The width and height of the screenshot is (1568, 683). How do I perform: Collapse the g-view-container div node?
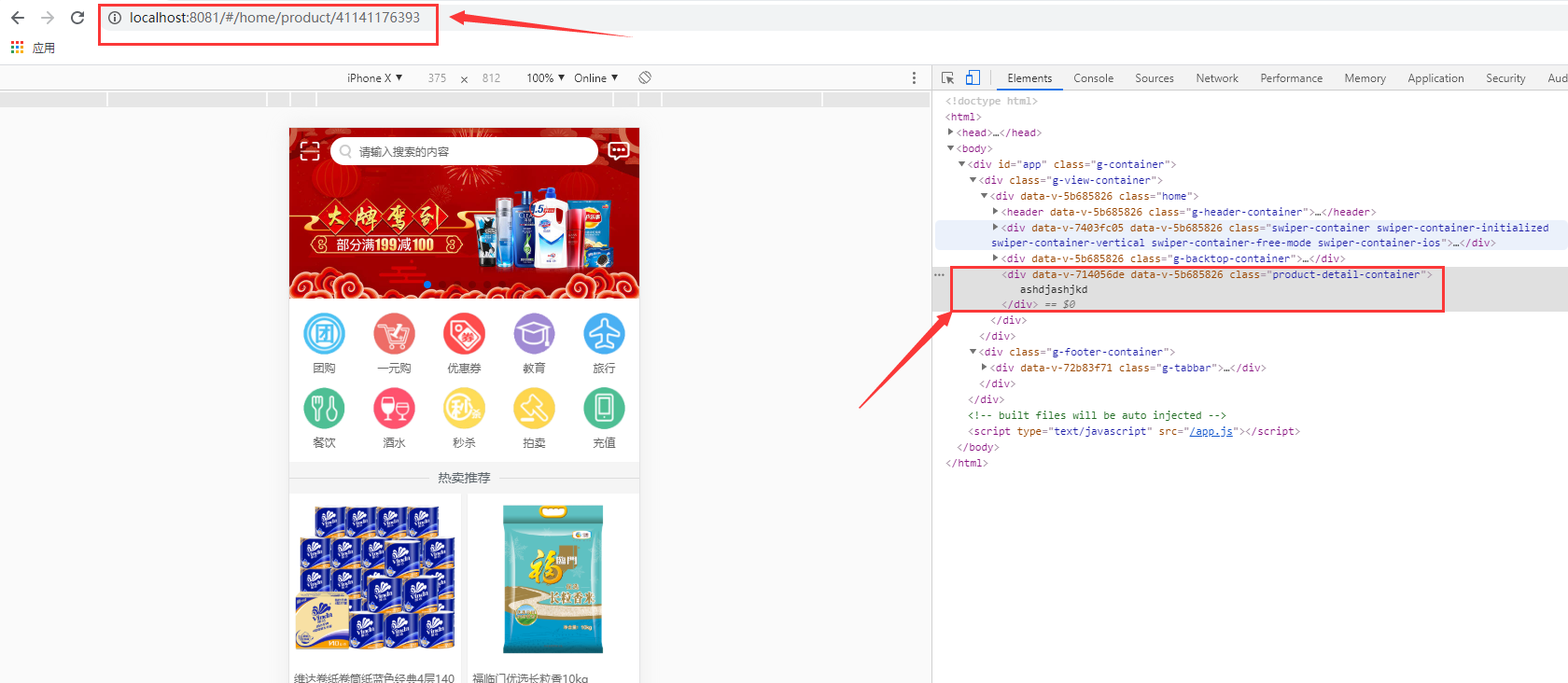(973, 180)
